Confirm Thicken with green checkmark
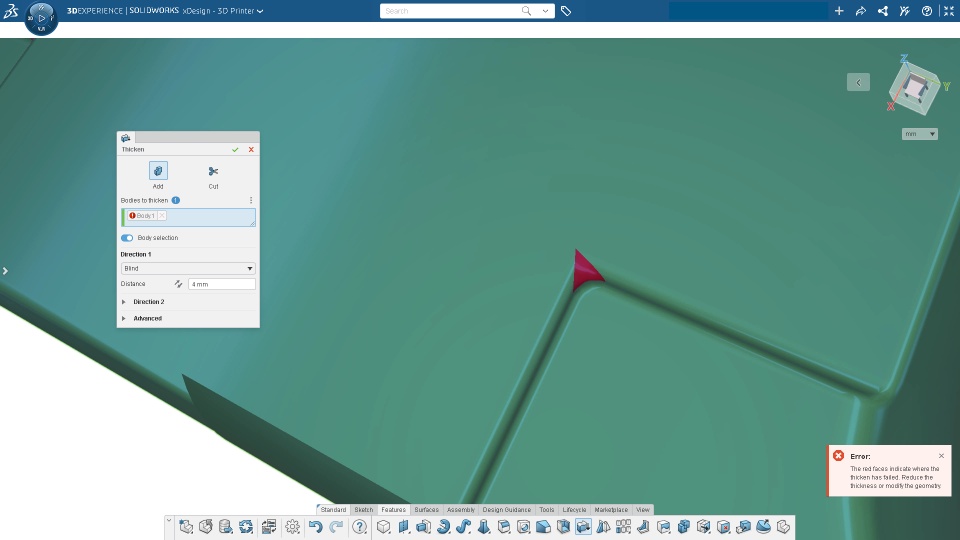960x540 pixels. point(235,149)
